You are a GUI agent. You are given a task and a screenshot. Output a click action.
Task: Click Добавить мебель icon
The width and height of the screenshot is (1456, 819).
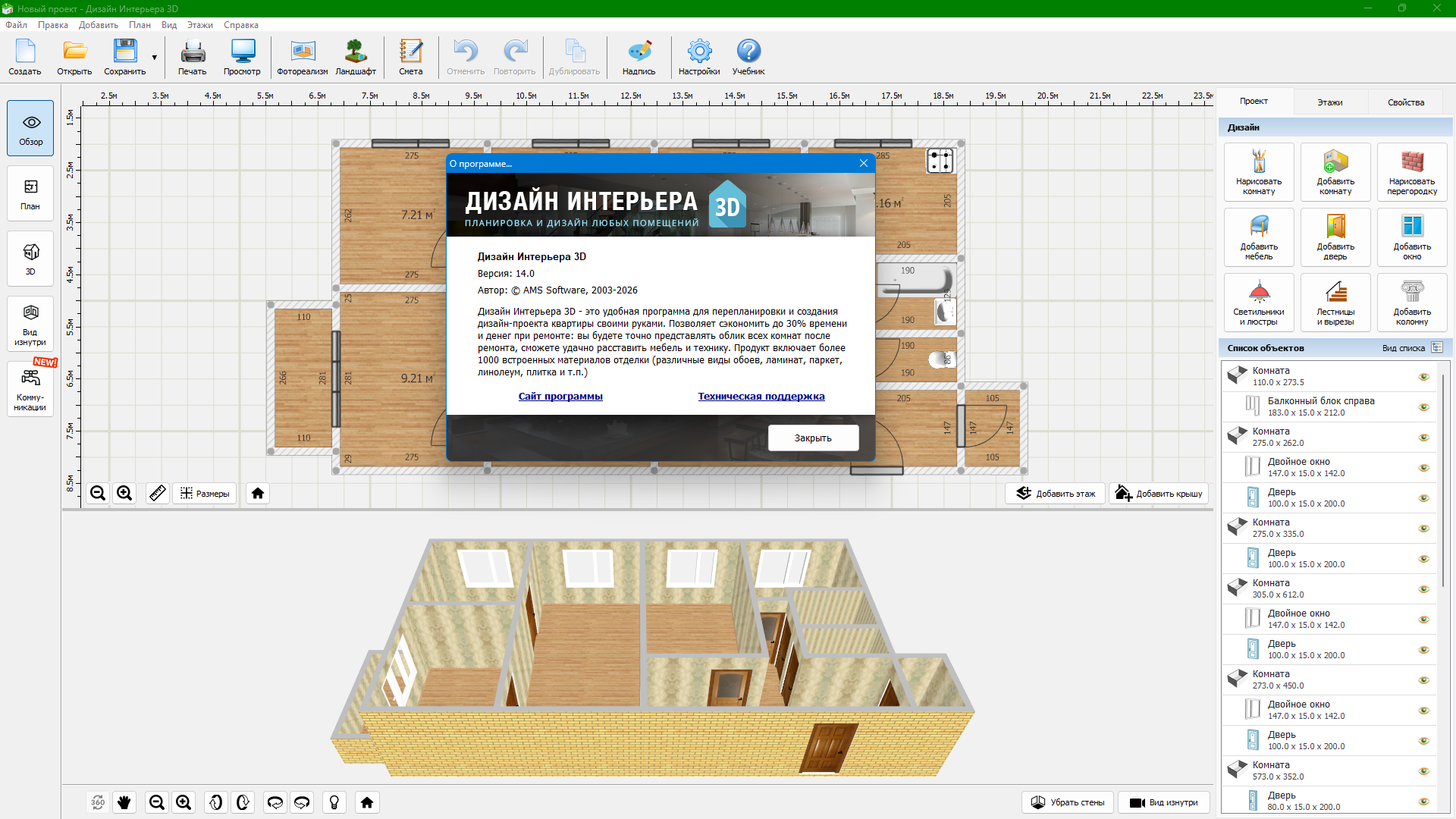pyautogui.click(x=1259, y=237)
